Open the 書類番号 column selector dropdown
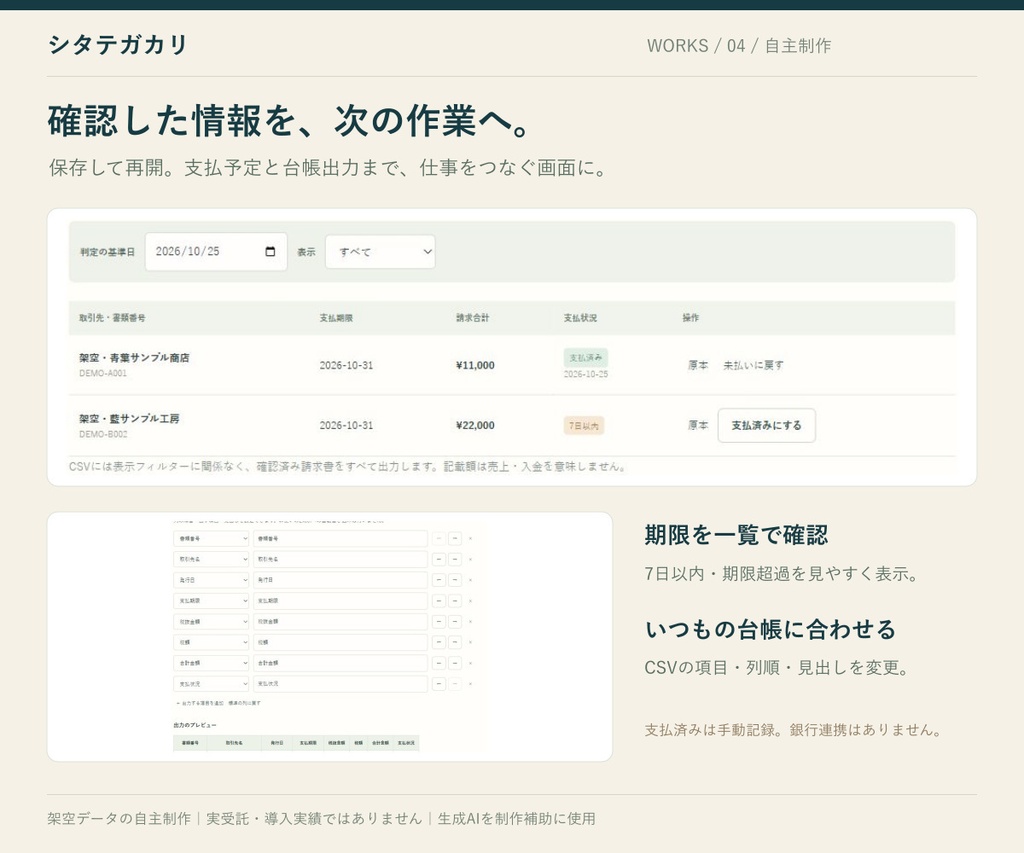The image size is (1024, 853). (x=211, y=539)
